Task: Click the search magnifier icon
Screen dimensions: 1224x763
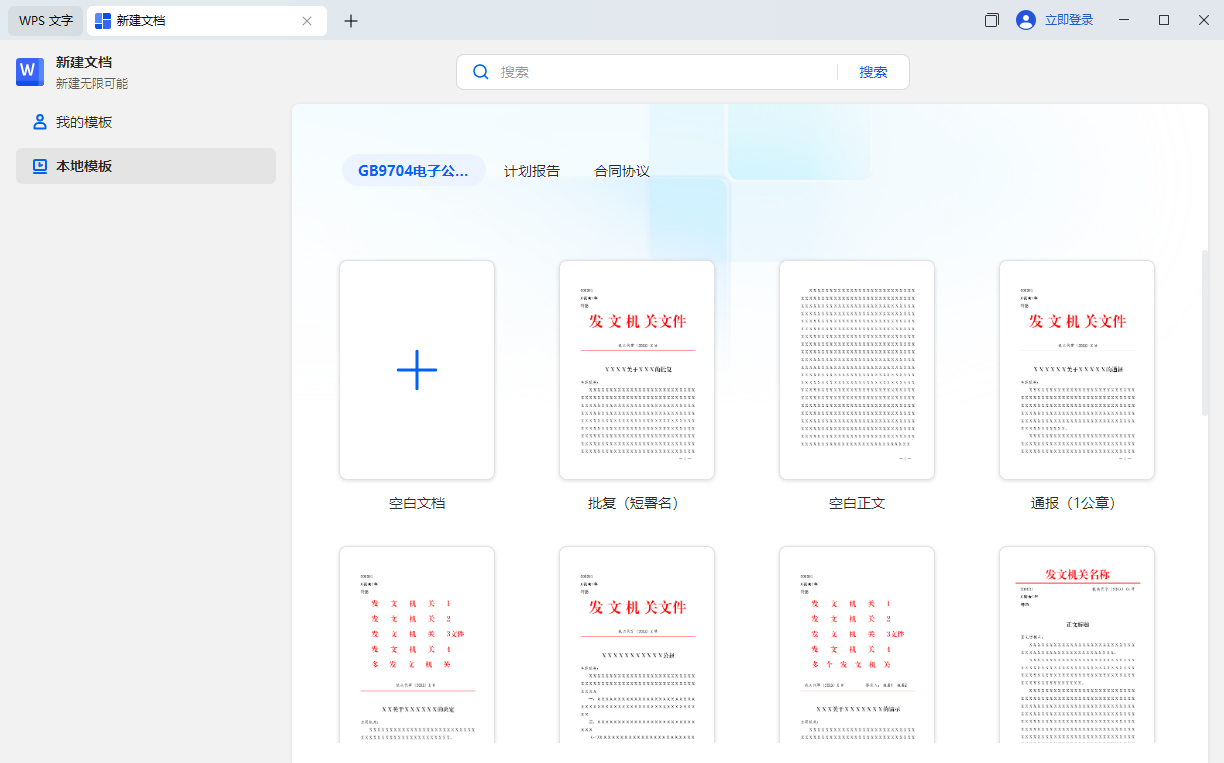Action: pos(481,71)
